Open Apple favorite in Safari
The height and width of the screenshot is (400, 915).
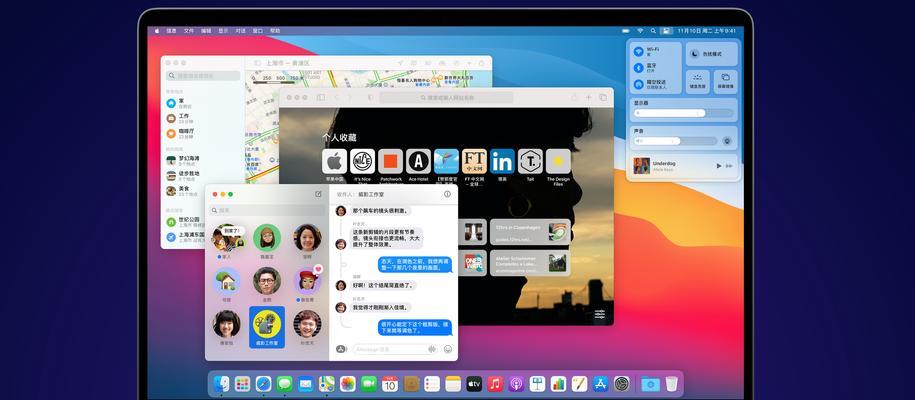coord(334,161)
